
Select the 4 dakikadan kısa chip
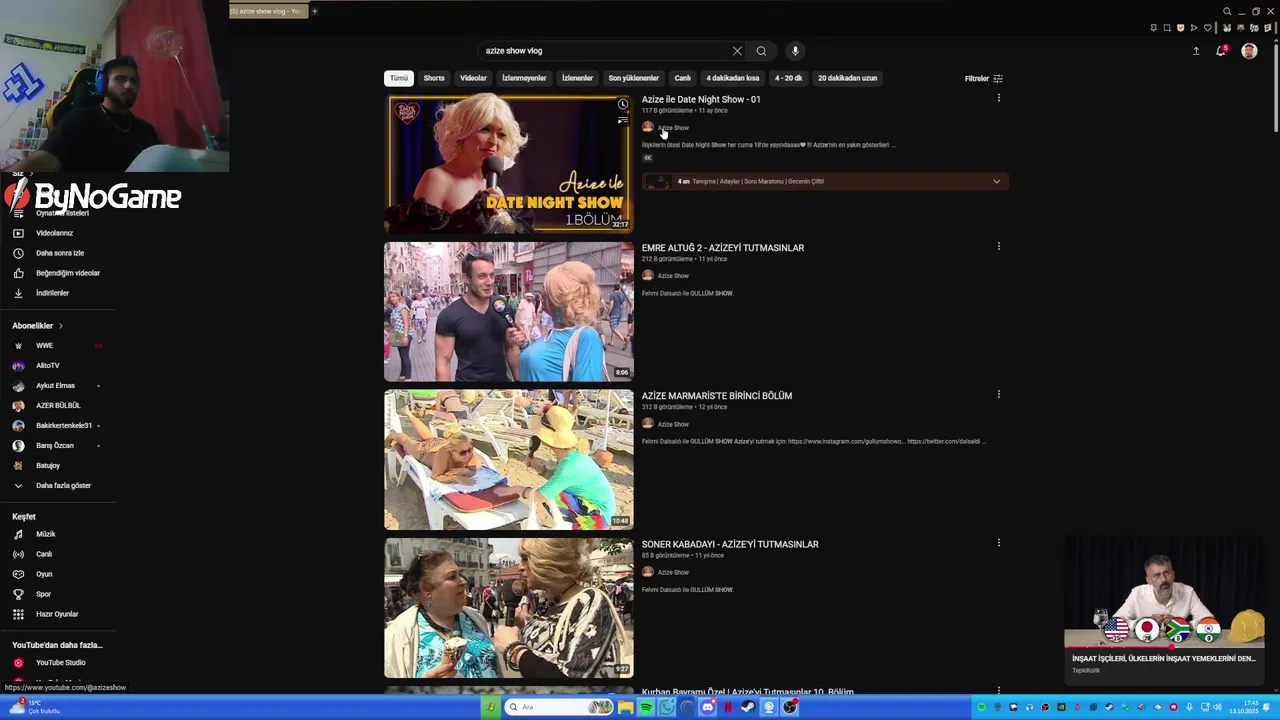point(732,78)
